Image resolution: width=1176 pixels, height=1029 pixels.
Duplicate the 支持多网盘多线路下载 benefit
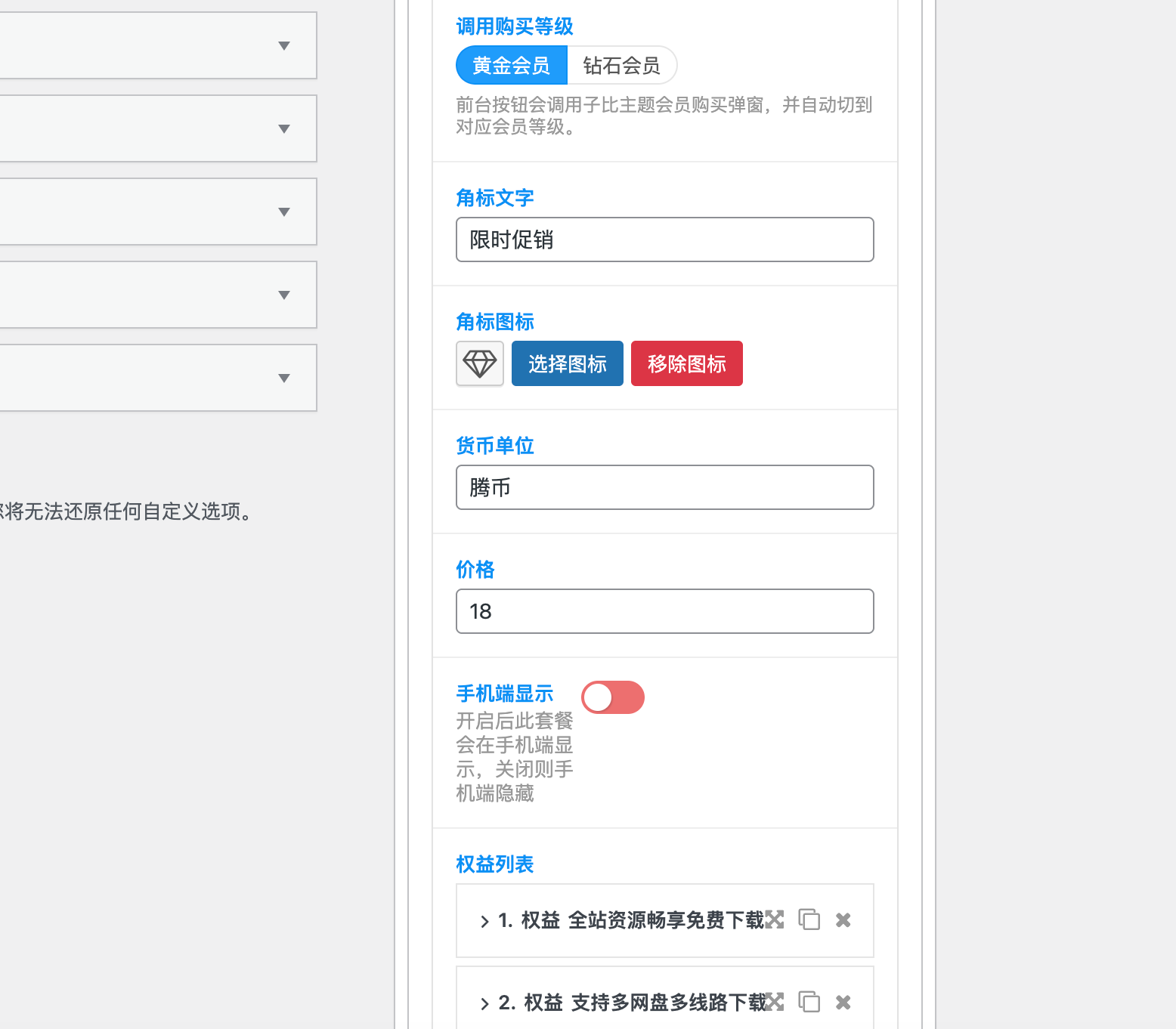809,1002
